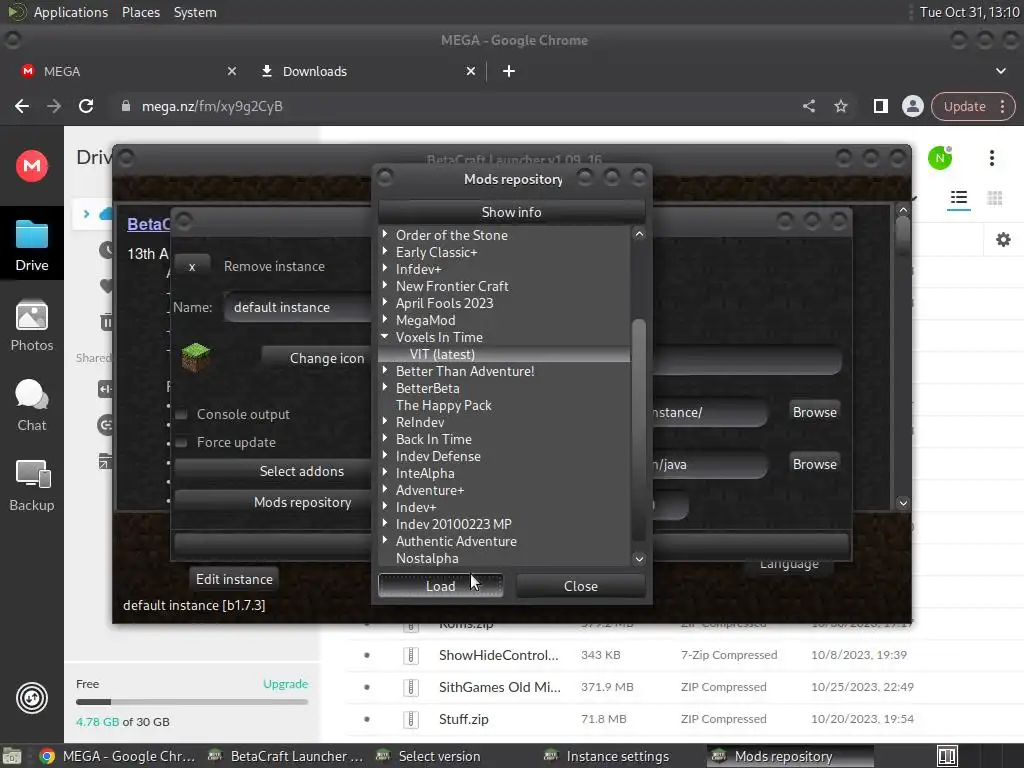1024x768 pixels.
Task: Open Chrome side panel icon
Action: [x=880, y=106]
